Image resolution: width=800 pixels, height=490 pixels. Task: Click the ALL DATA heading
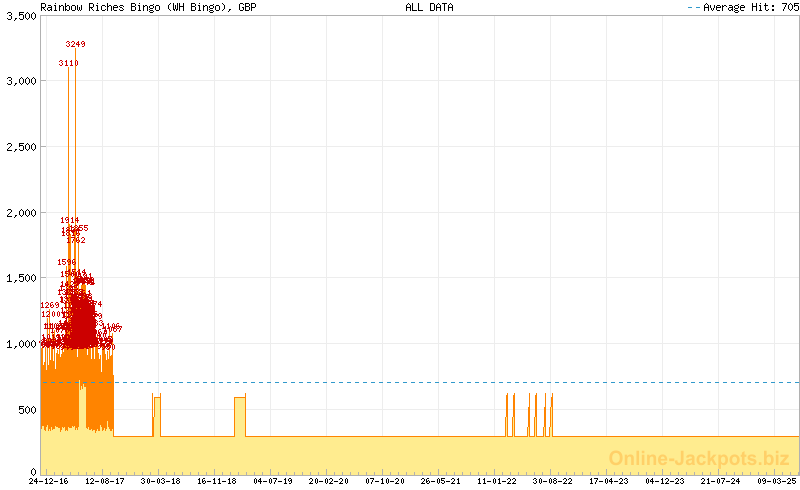coord(429,7)
